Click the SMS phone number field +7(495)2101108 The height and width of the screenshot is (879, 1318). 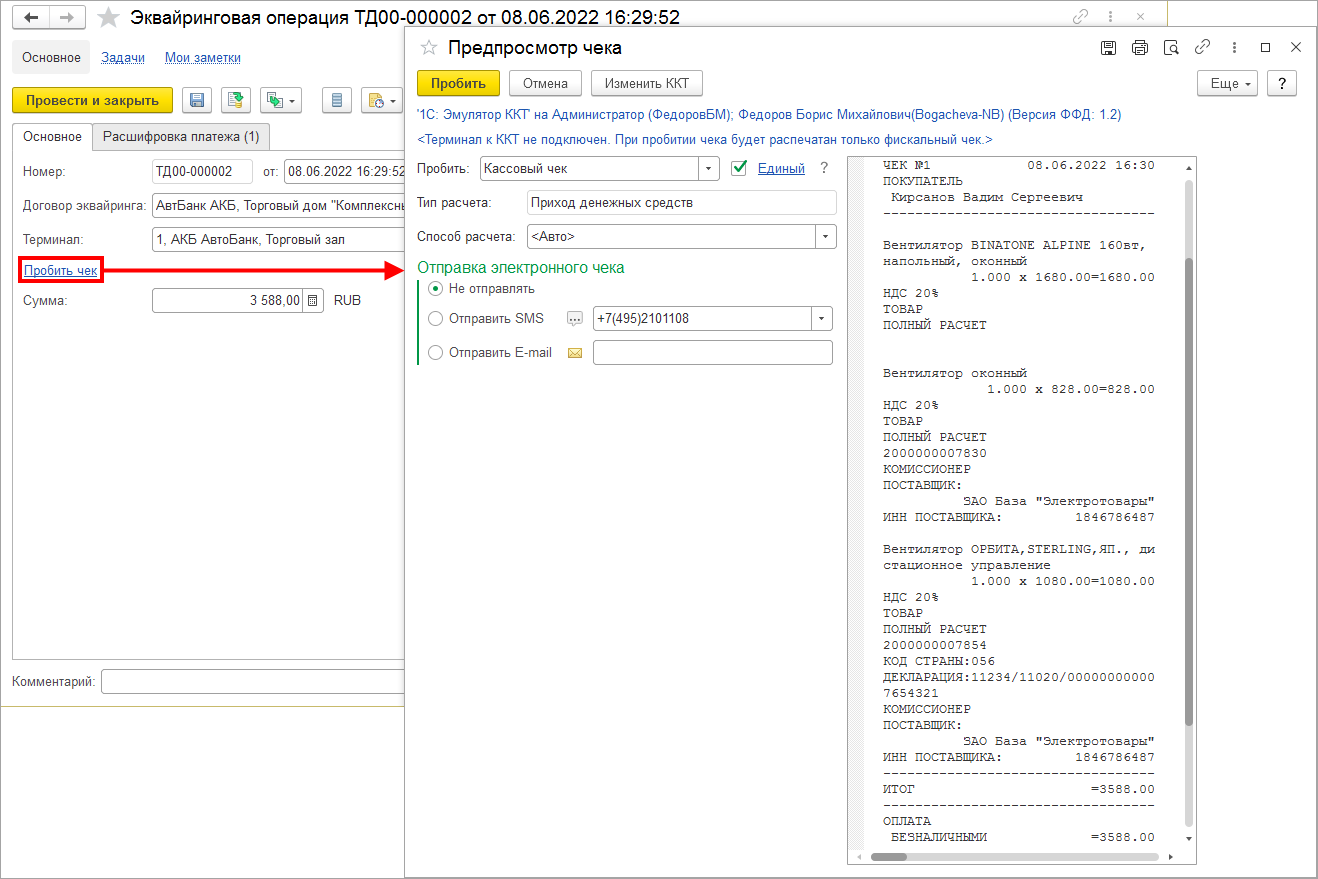point(702,319)
